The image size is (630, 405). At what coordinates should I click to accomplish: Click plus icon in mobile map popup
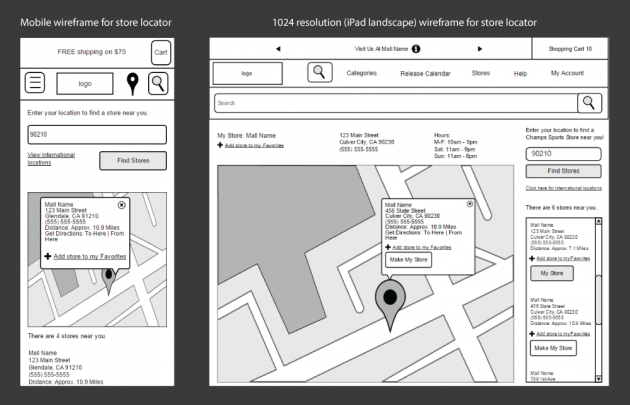pos(48,256)
